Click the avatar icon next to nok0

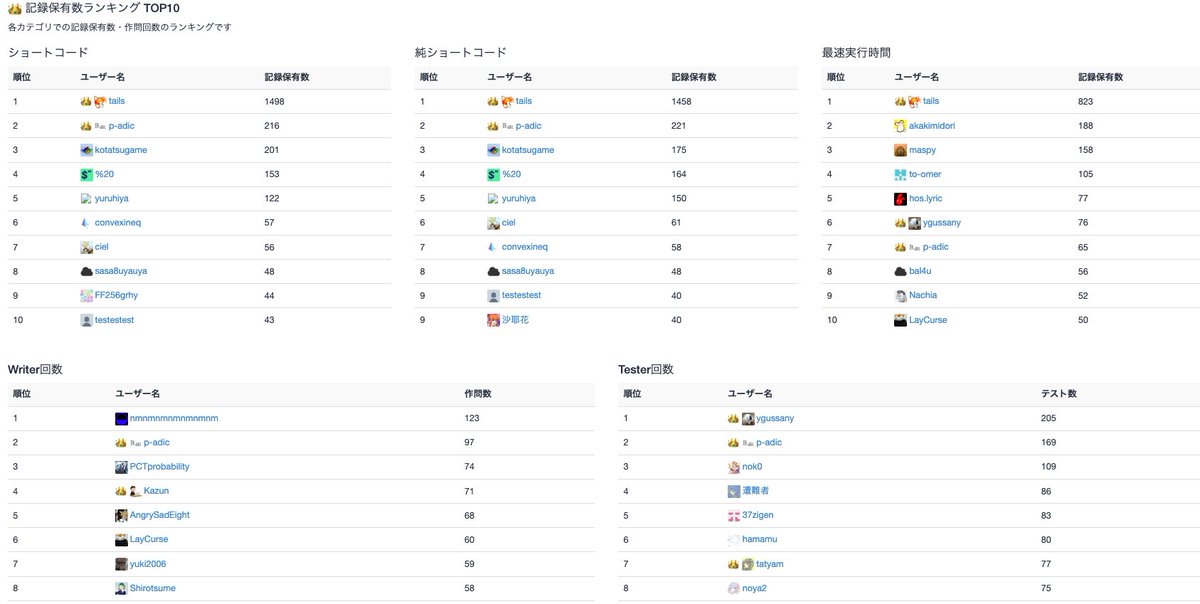click(733, 466)
